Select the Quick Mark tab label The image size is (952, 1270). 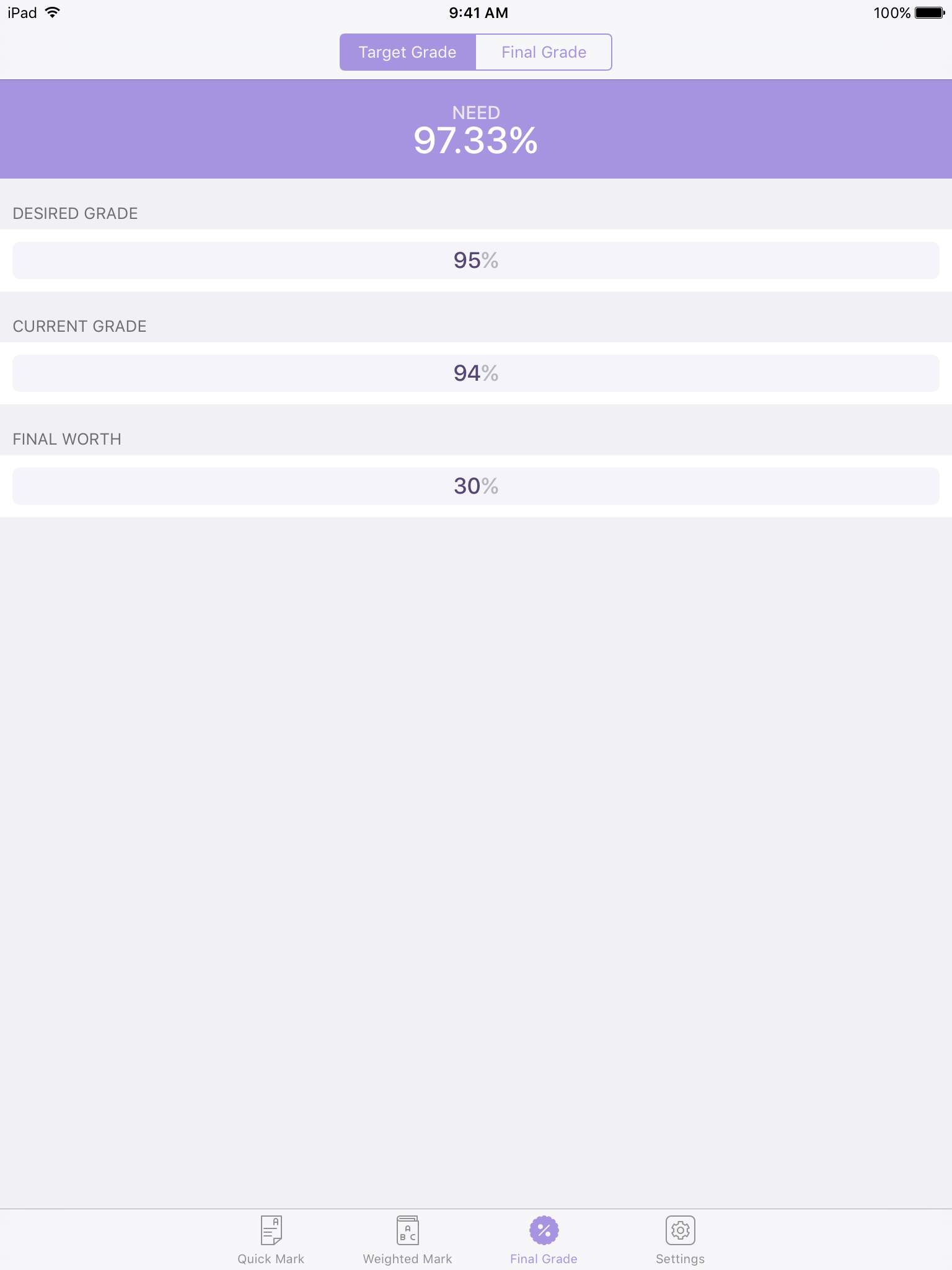(271, 1259)
